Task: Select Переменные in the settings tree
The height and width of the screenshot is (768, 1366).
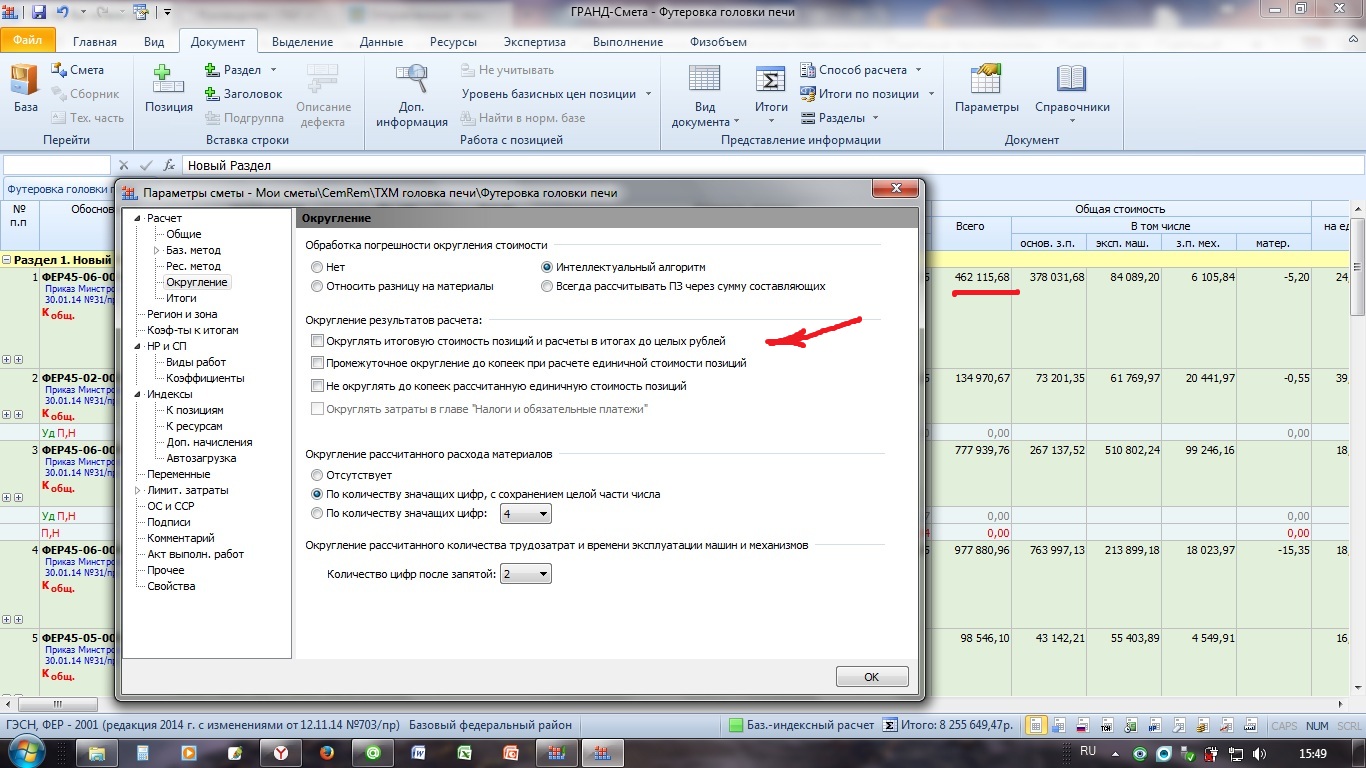Action: point(178,474)
